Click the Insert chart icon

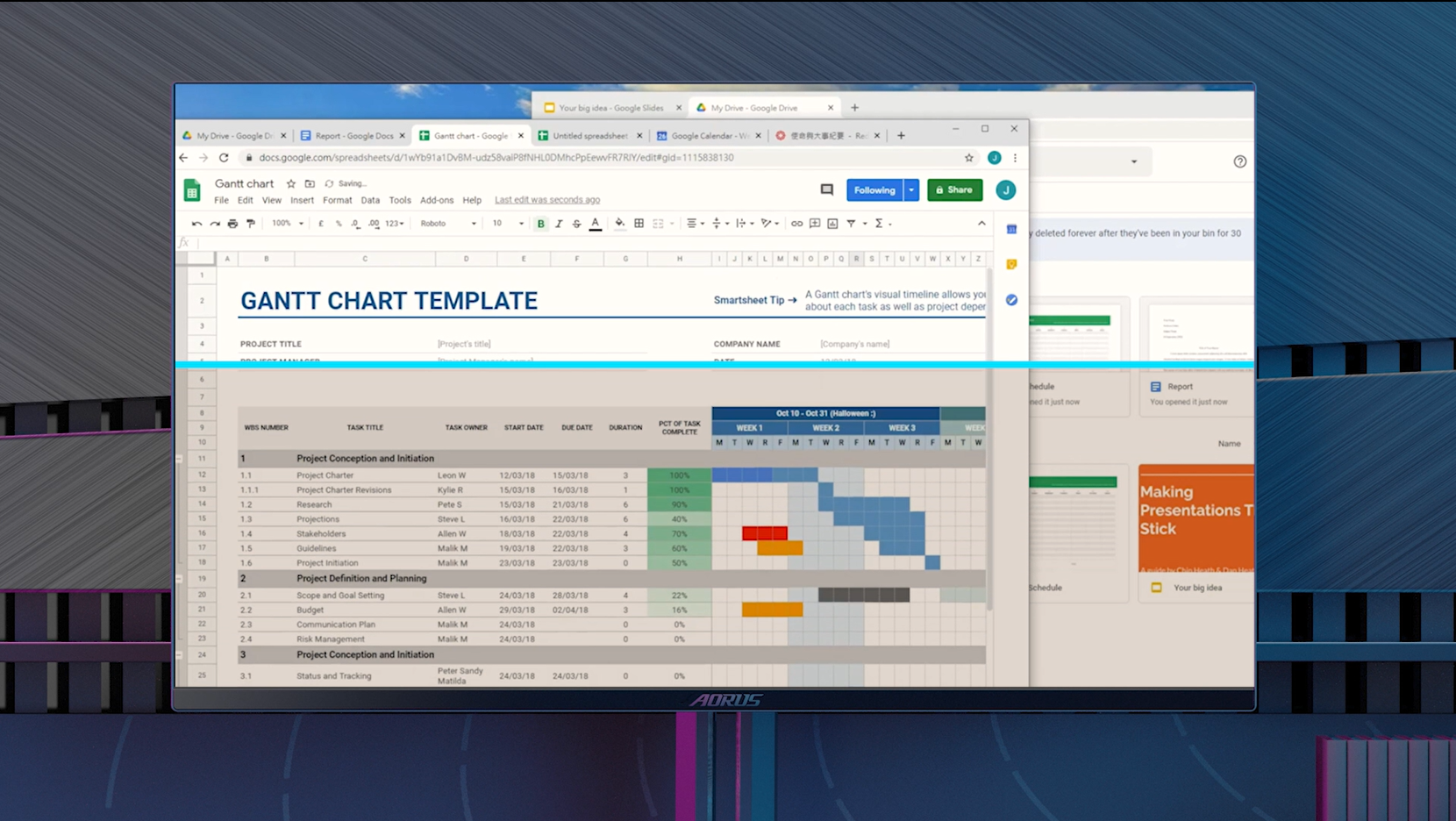click(832, 224)
